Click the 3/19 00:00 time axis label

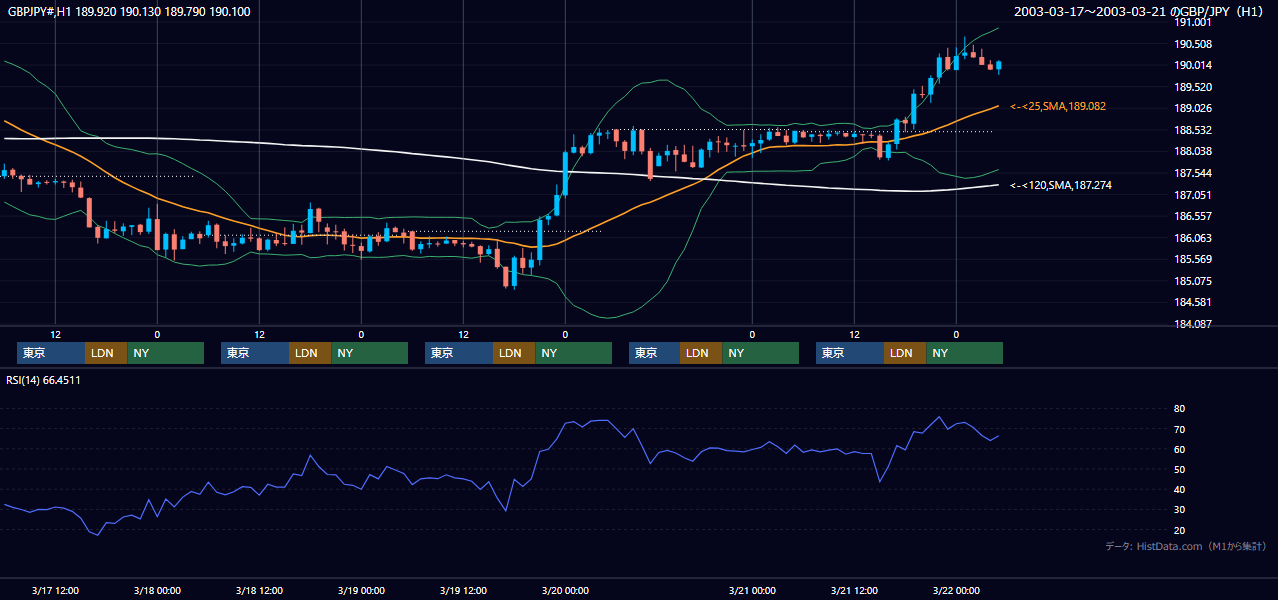coord(361,590)
